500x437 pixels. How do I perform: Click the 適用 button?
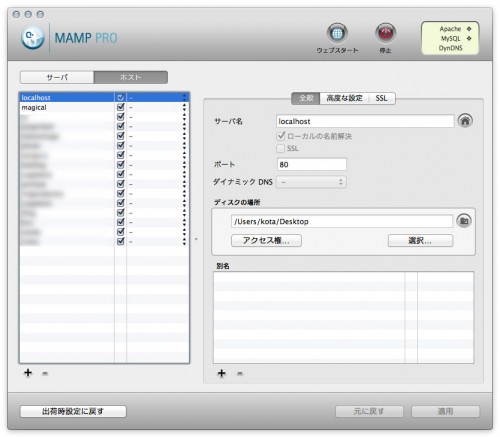[446, 411]
